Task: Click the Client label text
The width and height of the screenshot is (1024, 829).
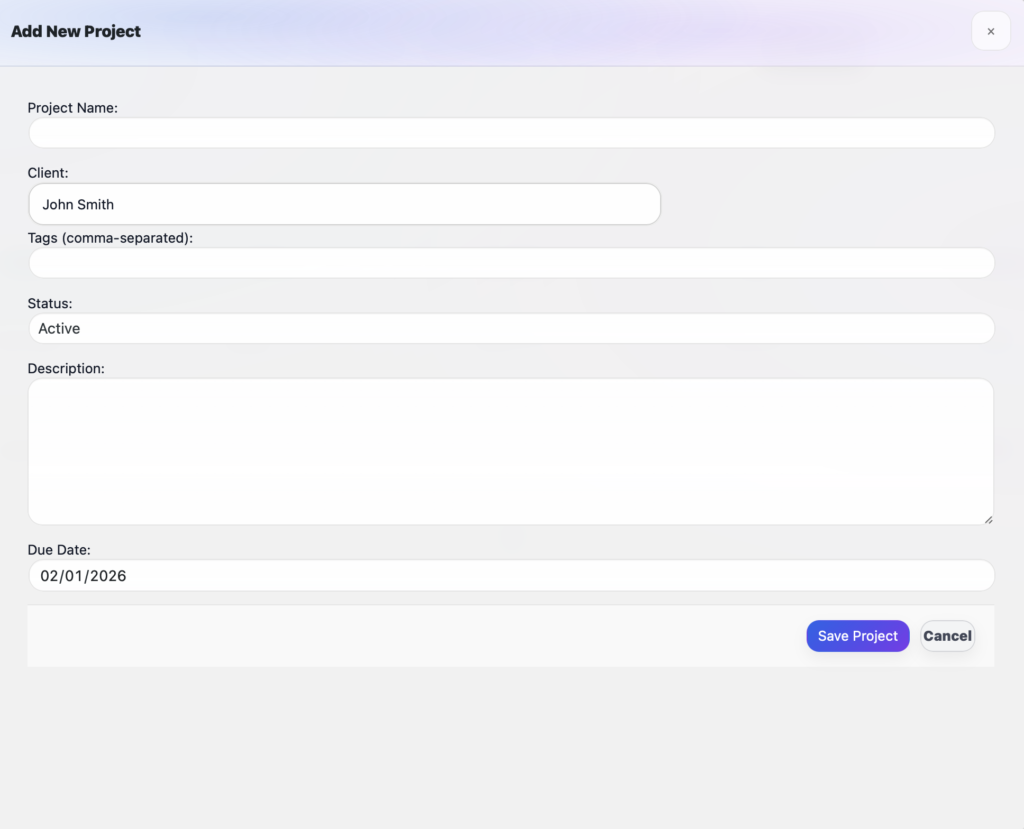Action: pos(47,172)
